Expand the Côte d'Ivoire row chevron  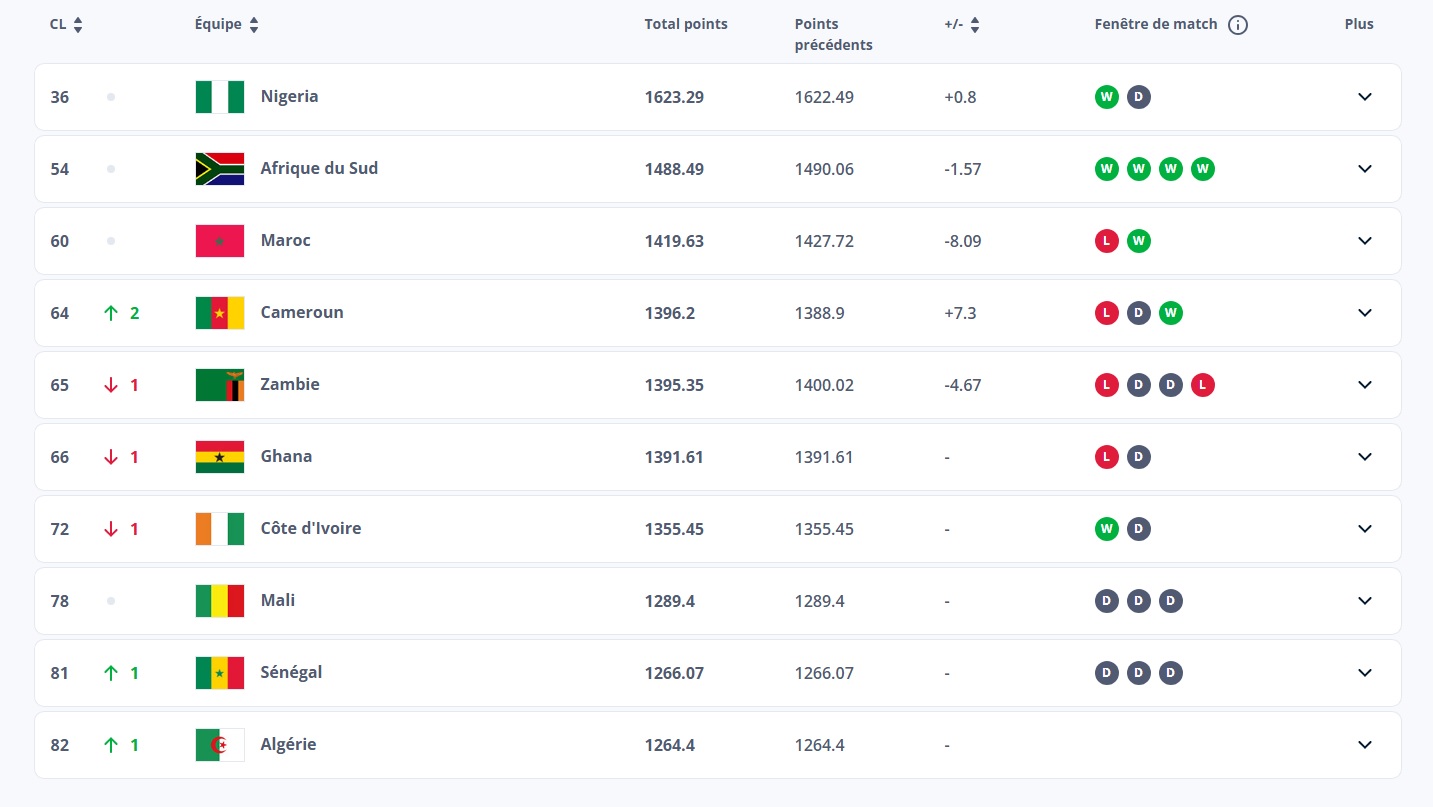(x=1364, y=529)
